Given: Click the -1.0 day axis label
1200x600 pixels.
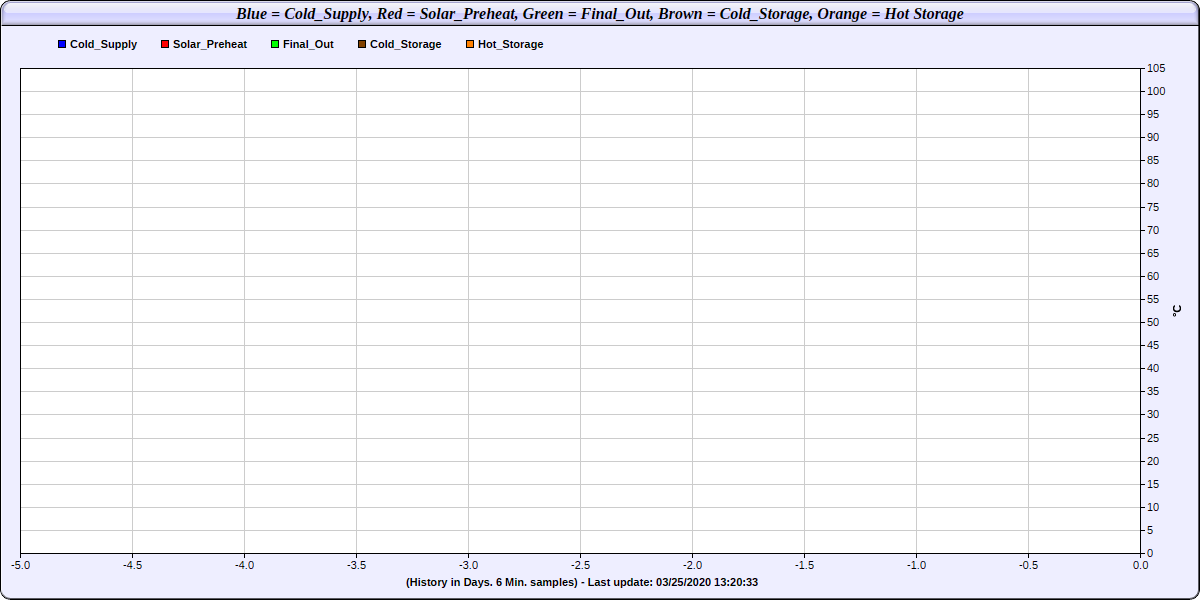Looking at the screenshot, I should pyautogui.click(x=916, y=565).
